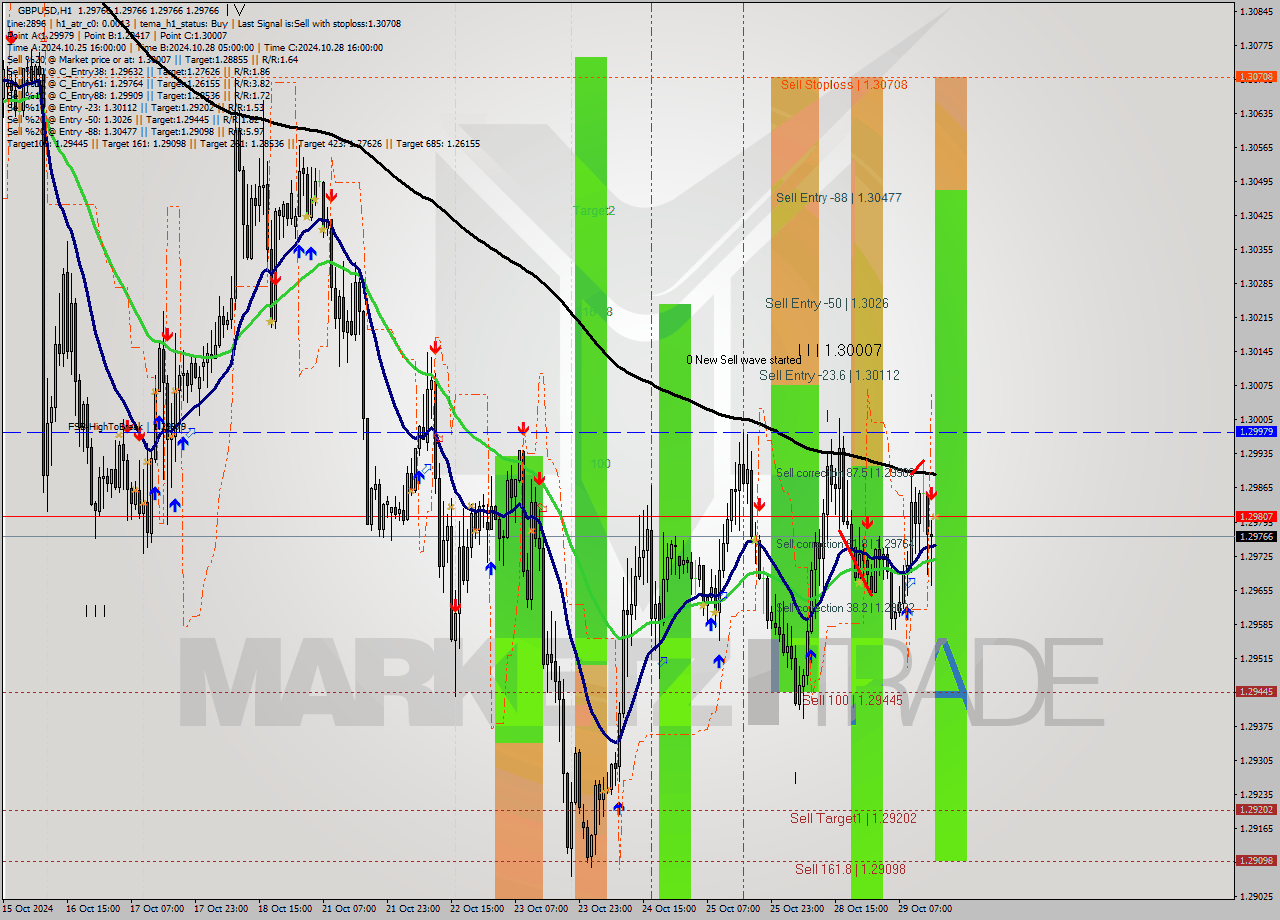This screenshot has width=1280, height=920.
Task: Click the 'Sell Target1 | 1.29202' label
Action: 853,818
